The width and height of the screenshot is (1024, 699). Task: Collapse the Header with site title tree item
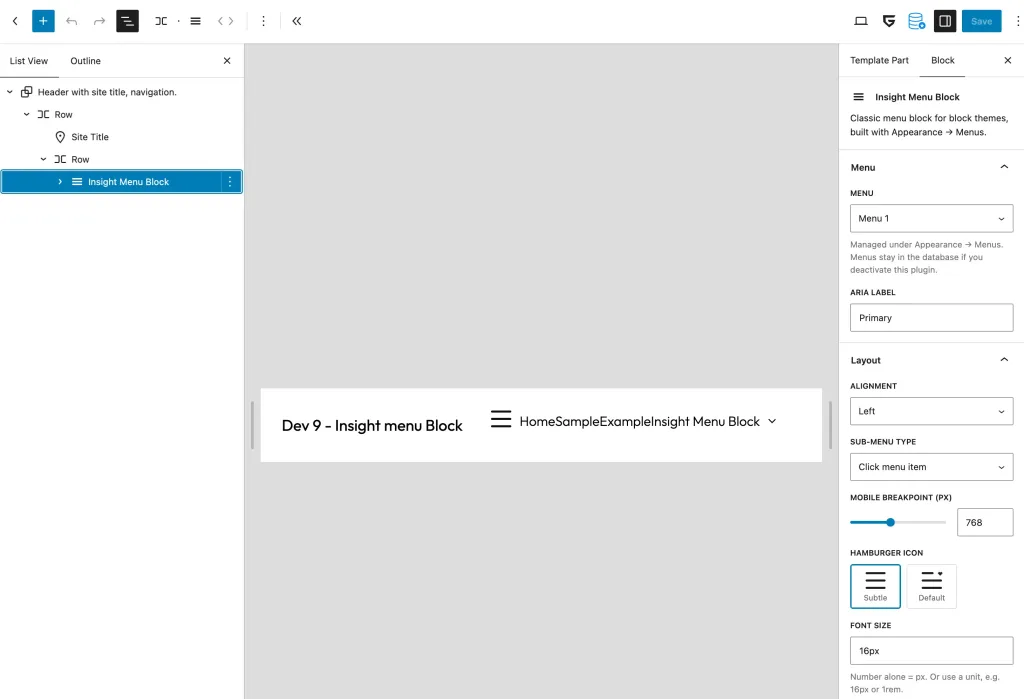[x=10, y=92]
